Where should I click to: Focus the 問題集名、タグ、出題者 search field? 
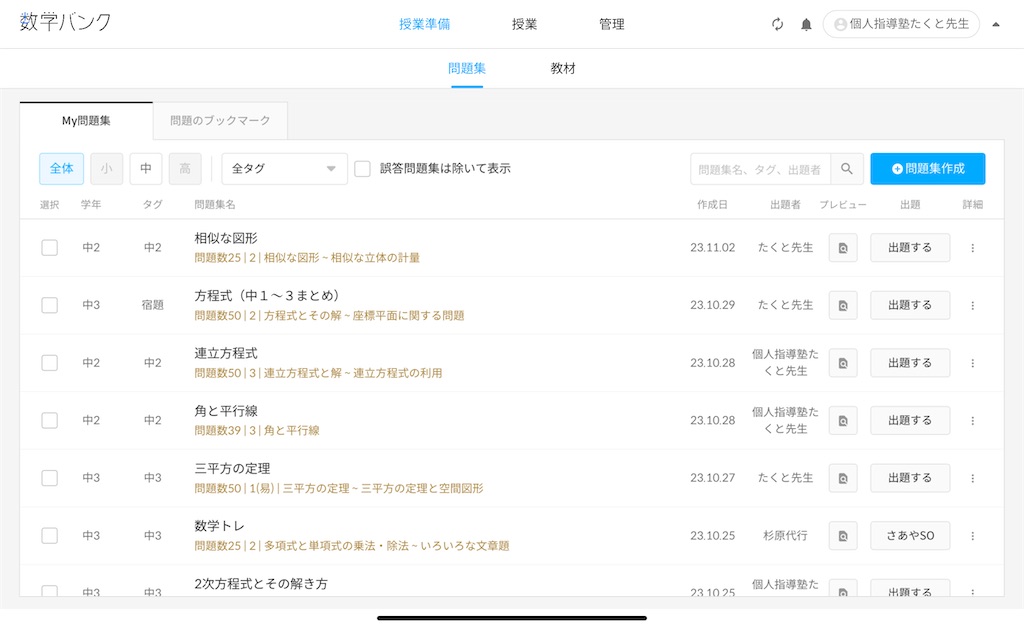click(760, 169)
